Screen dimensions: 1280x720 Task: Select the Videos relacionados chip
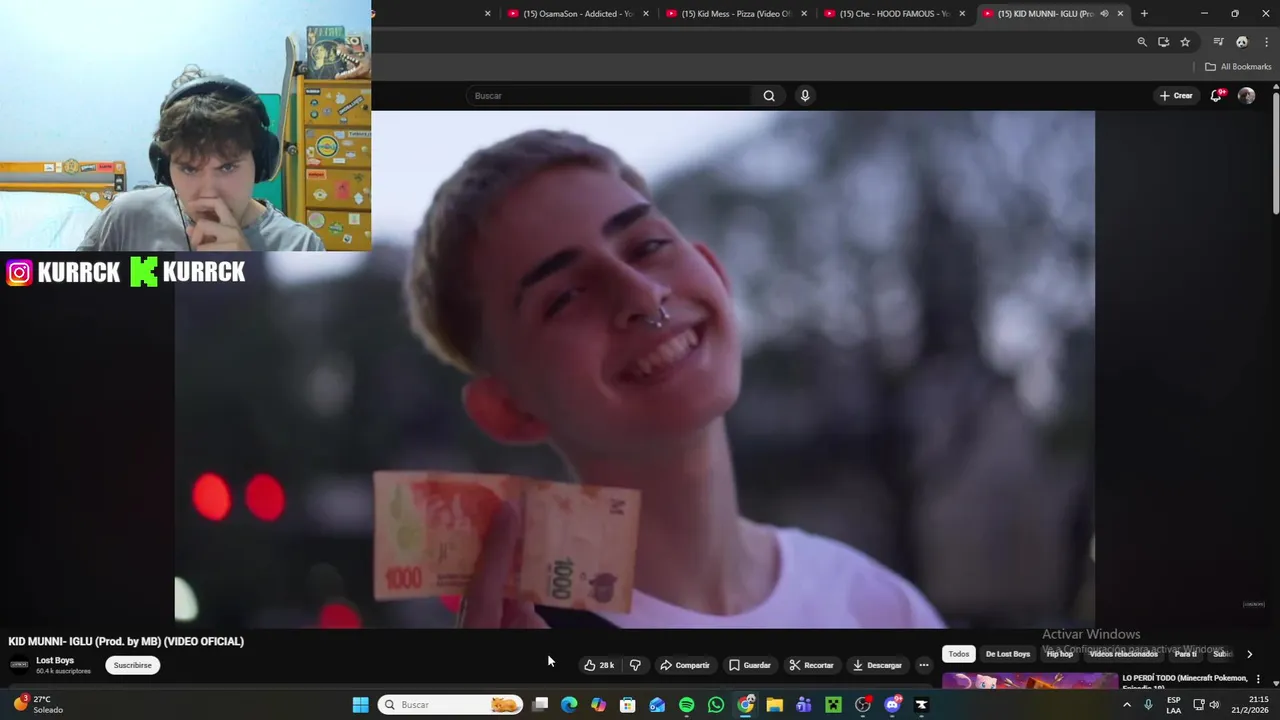1124,654
